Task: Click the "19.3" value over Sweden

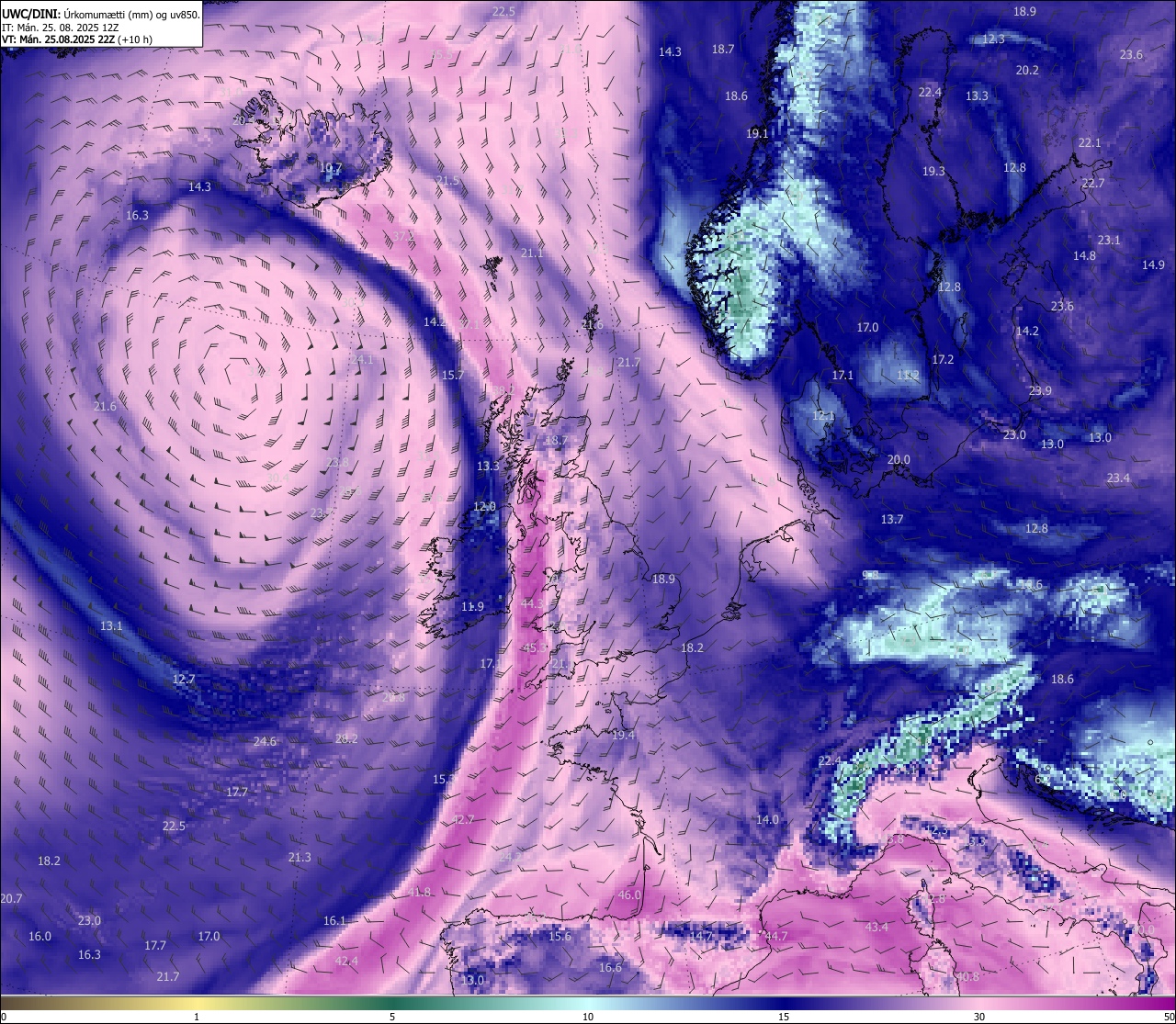Action: tap(933, 171)
